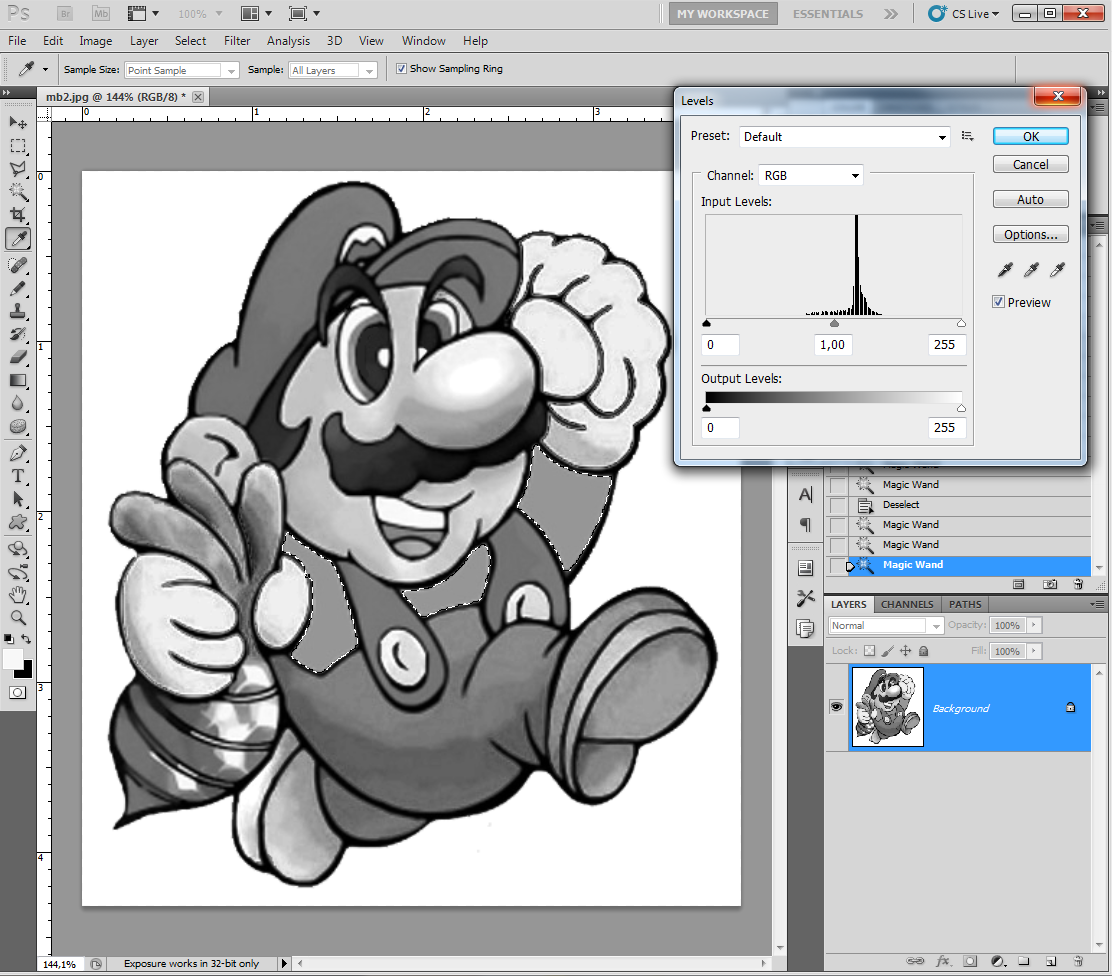Click the Background layer thumbnail

(888, 708)
